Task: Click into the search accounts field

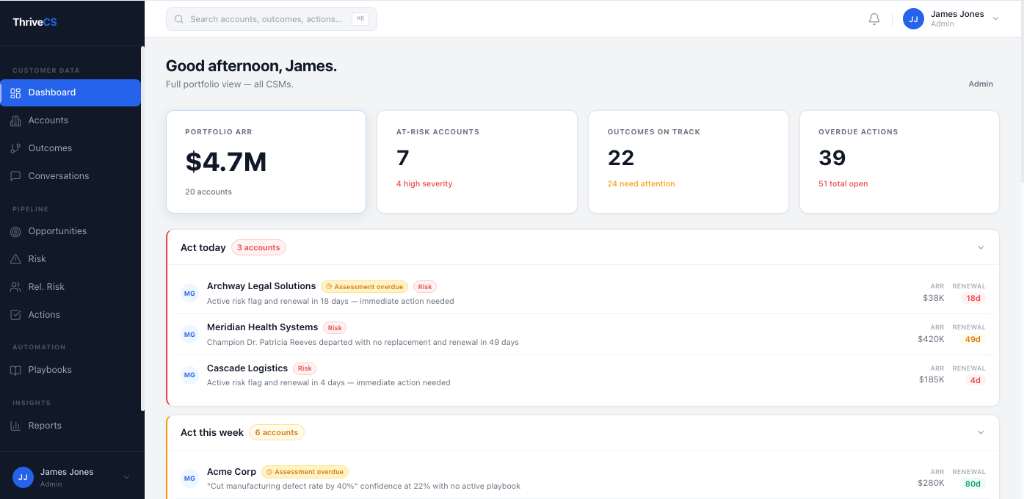Action: pos(271,19)
